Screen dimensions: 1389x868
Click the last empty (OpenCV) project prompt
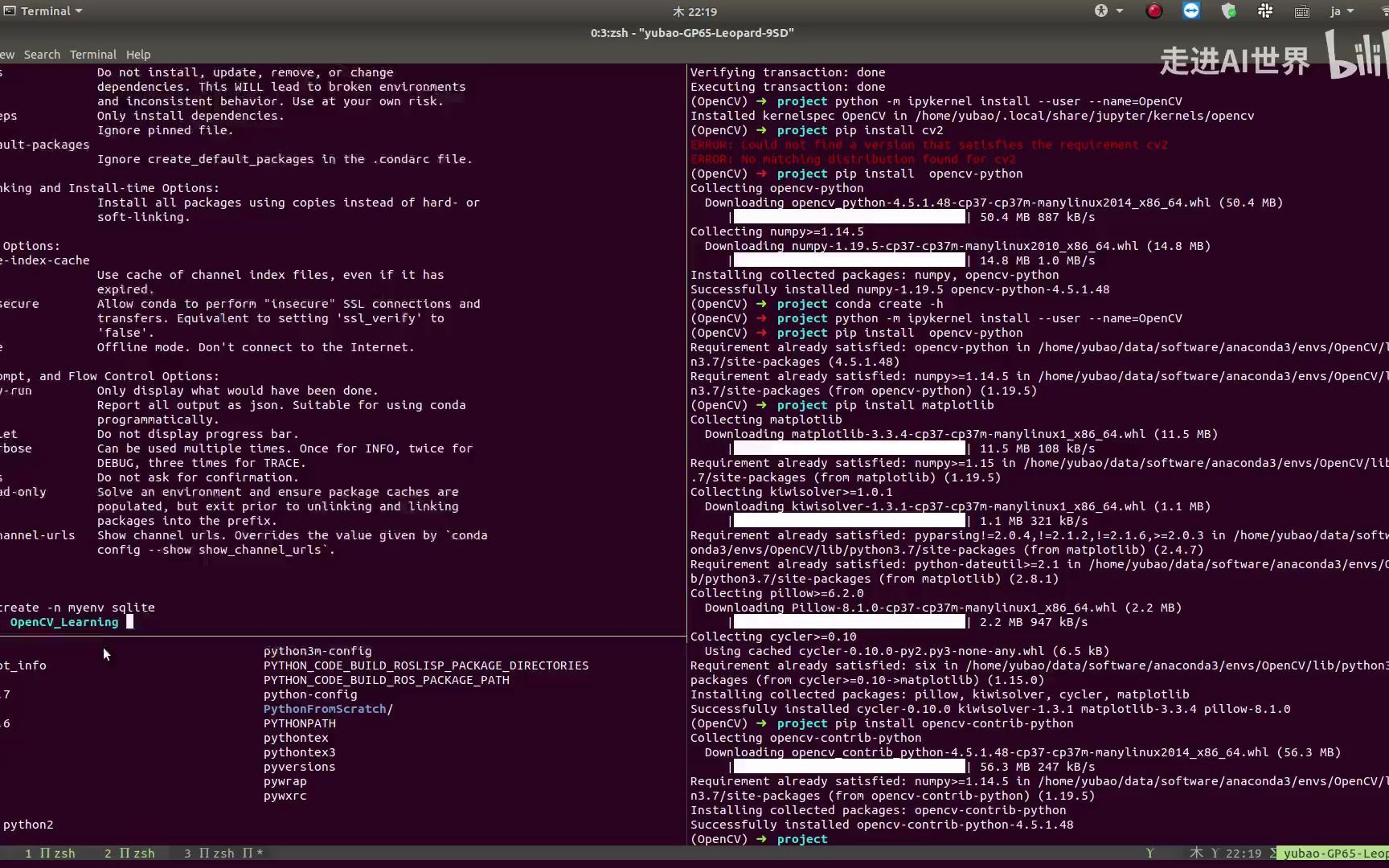click(x=759, y=839)
